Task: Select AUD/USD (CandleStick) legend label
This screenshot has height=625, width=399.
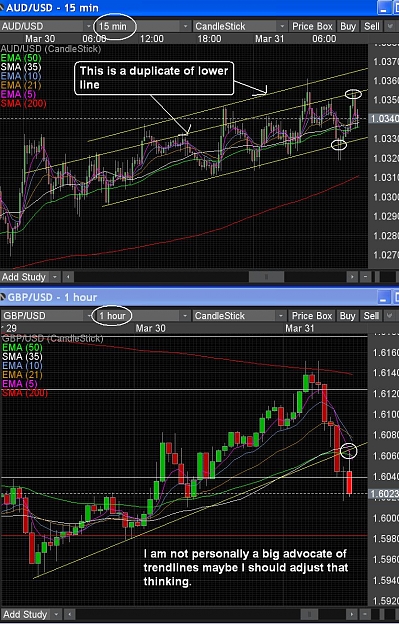Action: point(51,49)
